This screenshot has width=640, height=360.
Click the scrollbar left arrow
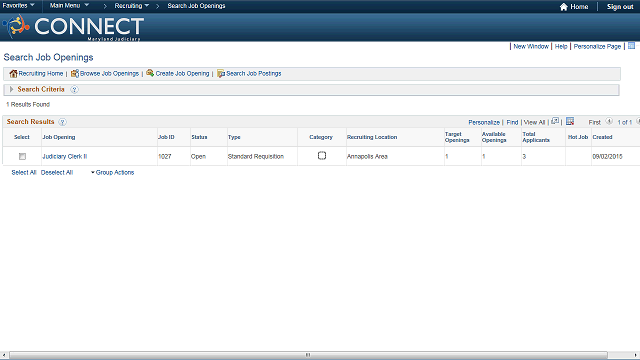click(4, 356)
